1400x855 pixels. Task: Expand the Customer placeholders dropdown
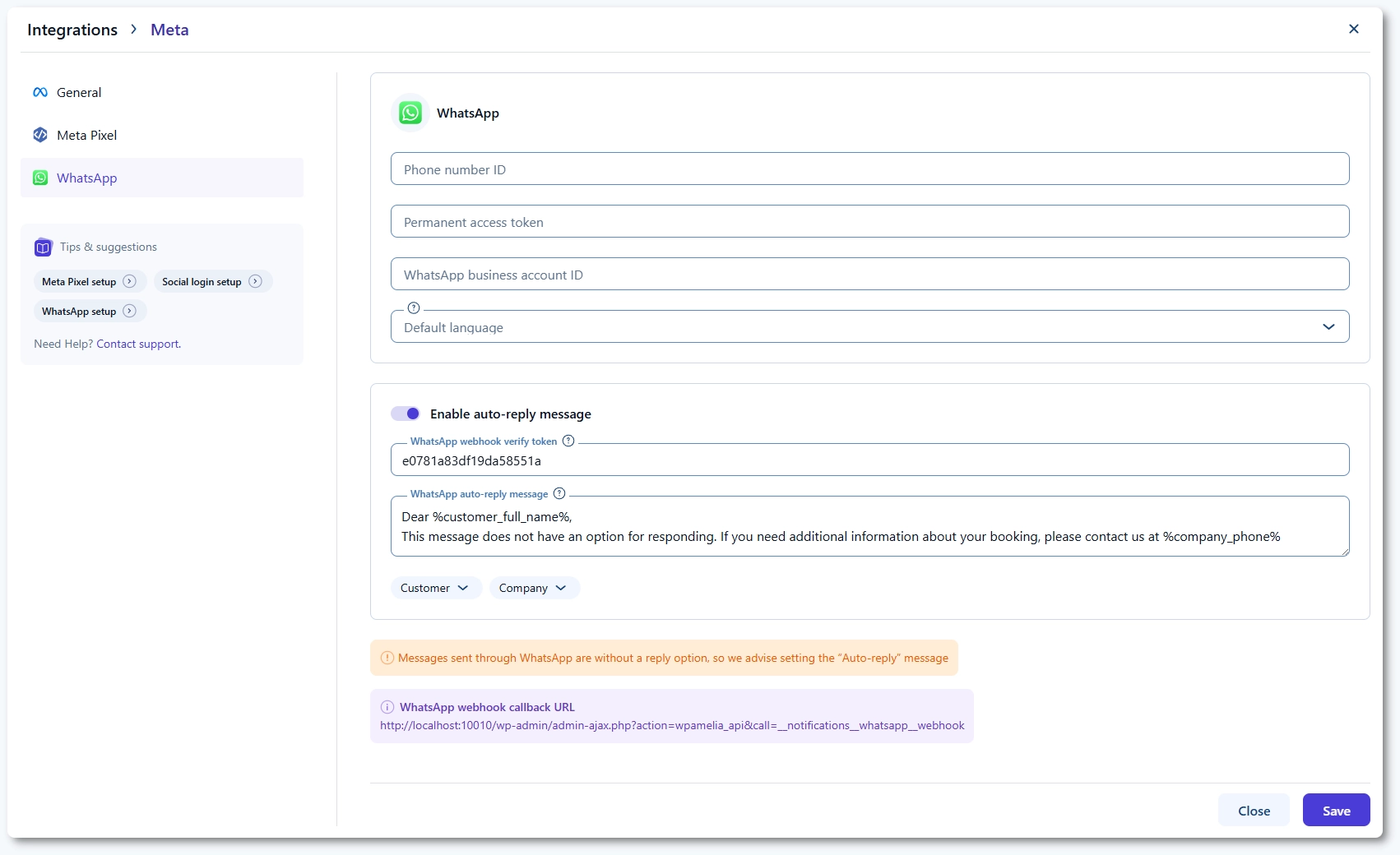pos(435,588)
